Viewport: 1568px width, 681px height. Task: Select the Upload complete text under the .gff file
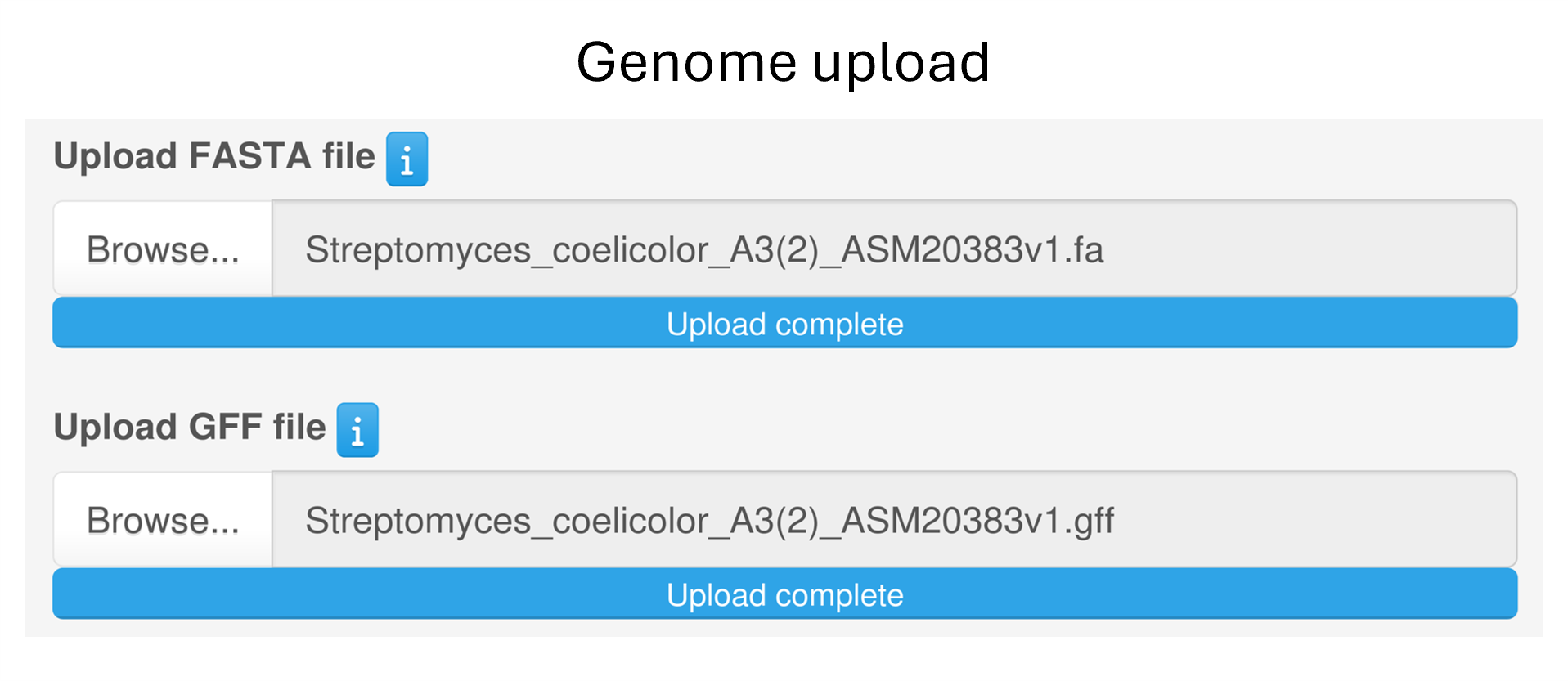(784, 595)
